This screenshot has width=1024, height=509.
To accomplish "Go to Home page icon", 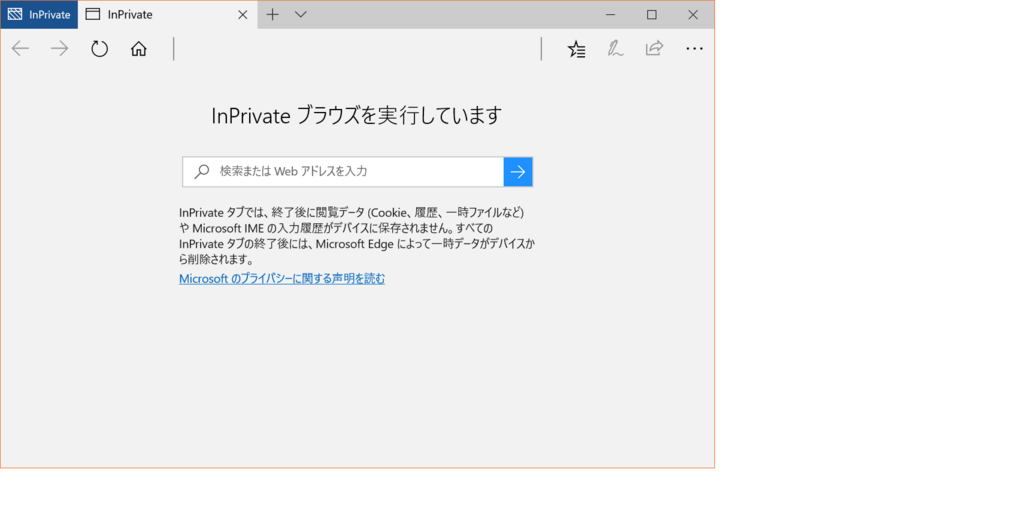I will 138,49.
